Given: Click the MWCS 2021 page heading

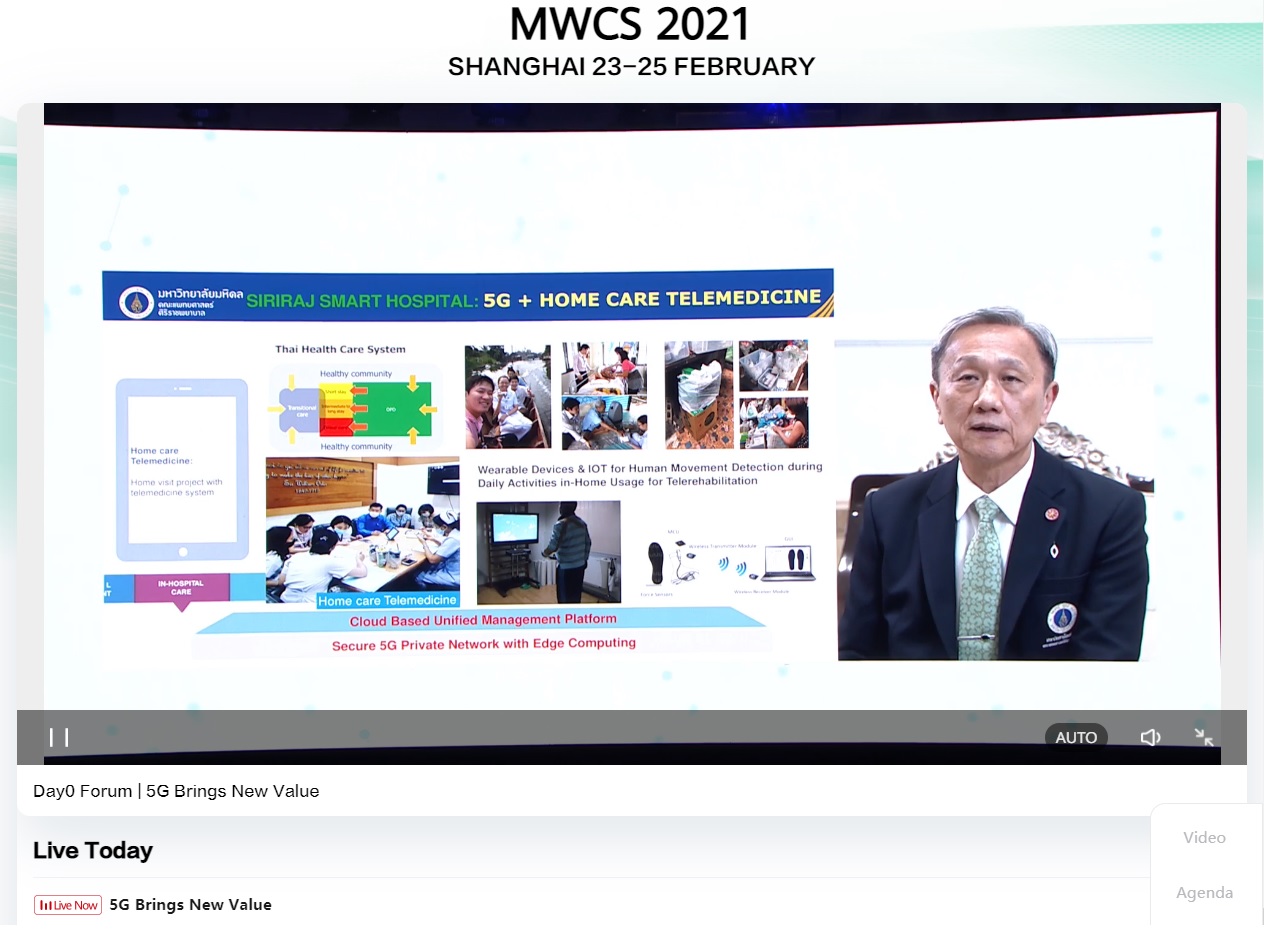Looking at the screenshot, I should coord(630,24).
